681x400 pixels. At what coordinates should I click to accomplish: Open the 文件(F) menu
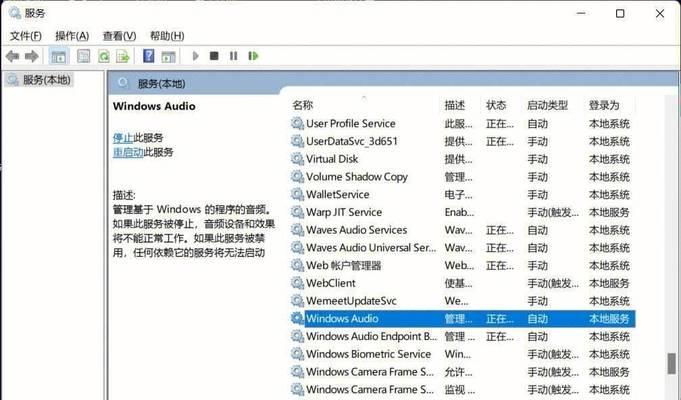26,36
